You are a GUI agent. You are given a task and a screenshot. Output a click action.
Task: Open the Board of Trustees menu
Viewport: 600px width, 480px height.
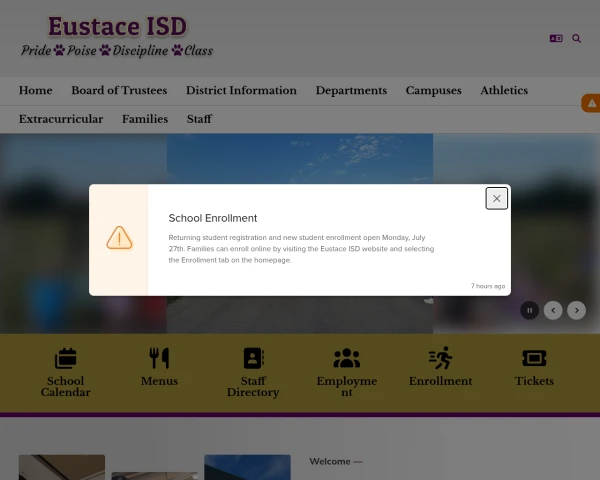[x=119, y=90]
